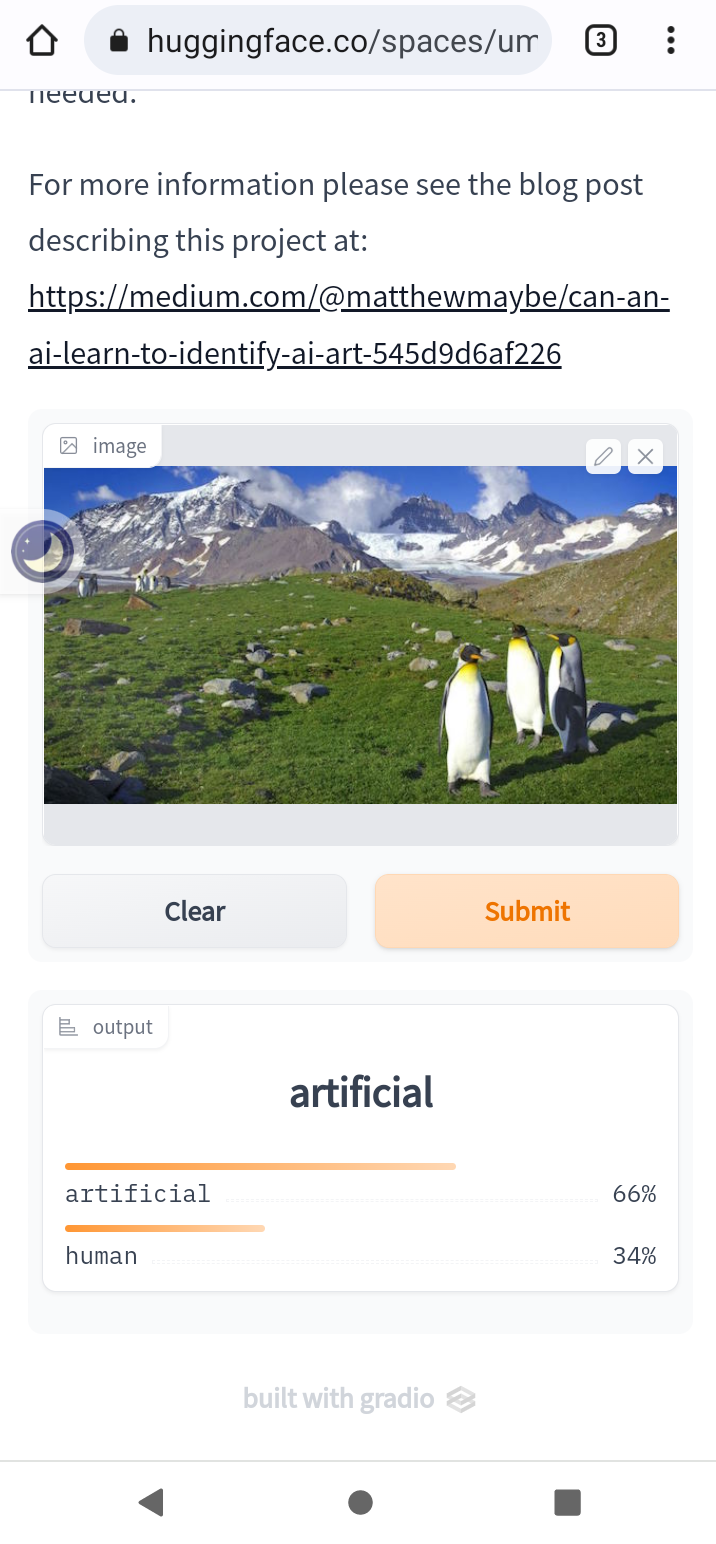Click the image label tag icon
Viewport: 716px width, 1544px height.
(x=69, y=446)
